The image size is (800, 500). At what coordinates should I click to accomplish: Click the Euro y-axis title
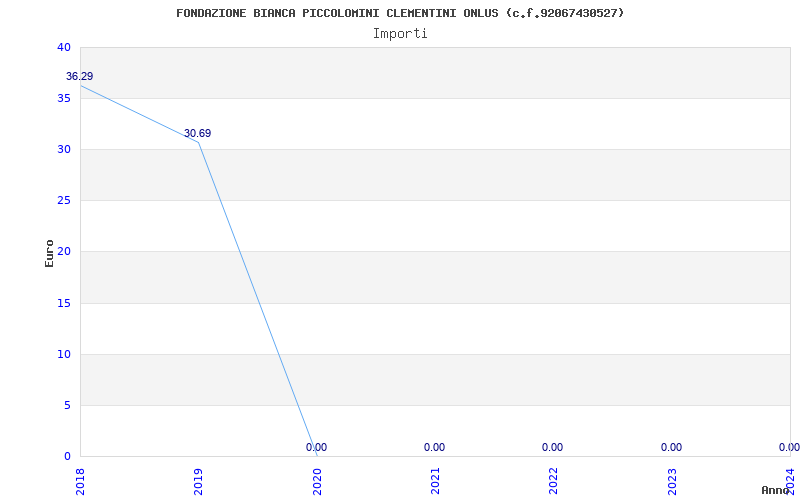pos(49,253)
